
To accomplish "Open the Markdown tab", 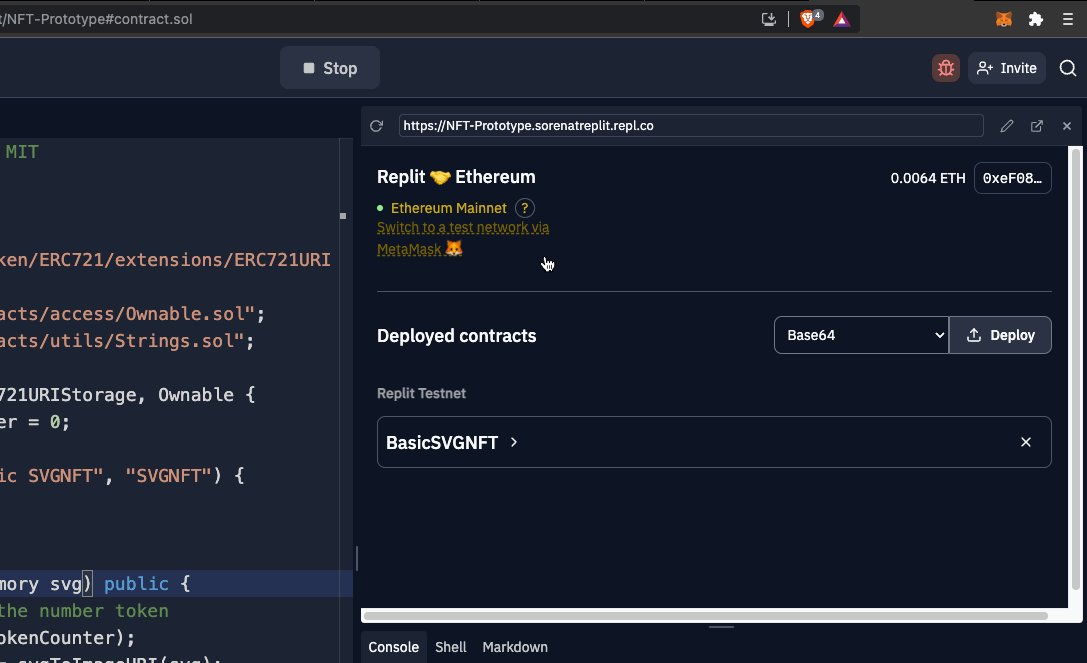I will point(515,647).
